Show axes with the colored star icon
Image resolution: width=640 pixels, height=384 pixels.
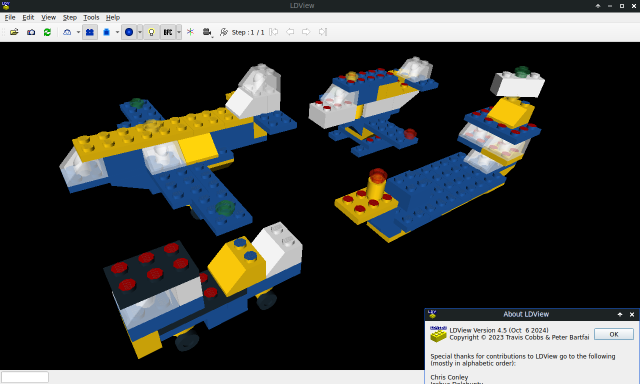(190, 32)
